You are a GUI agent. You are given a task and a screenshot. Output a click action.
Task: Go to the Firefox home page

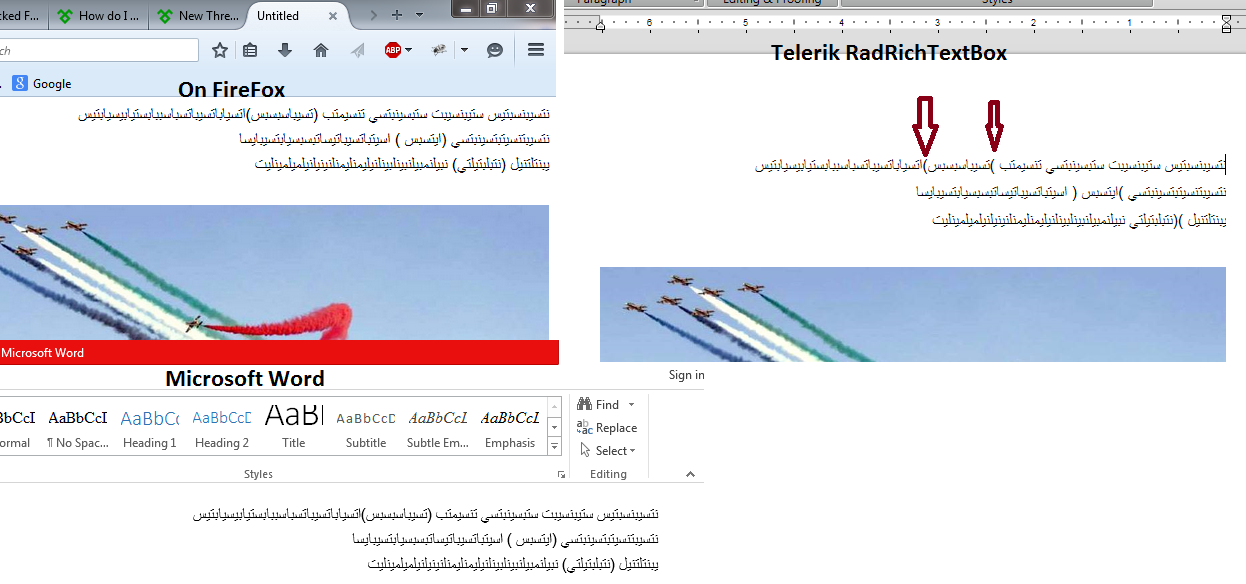tap(321, 50)
